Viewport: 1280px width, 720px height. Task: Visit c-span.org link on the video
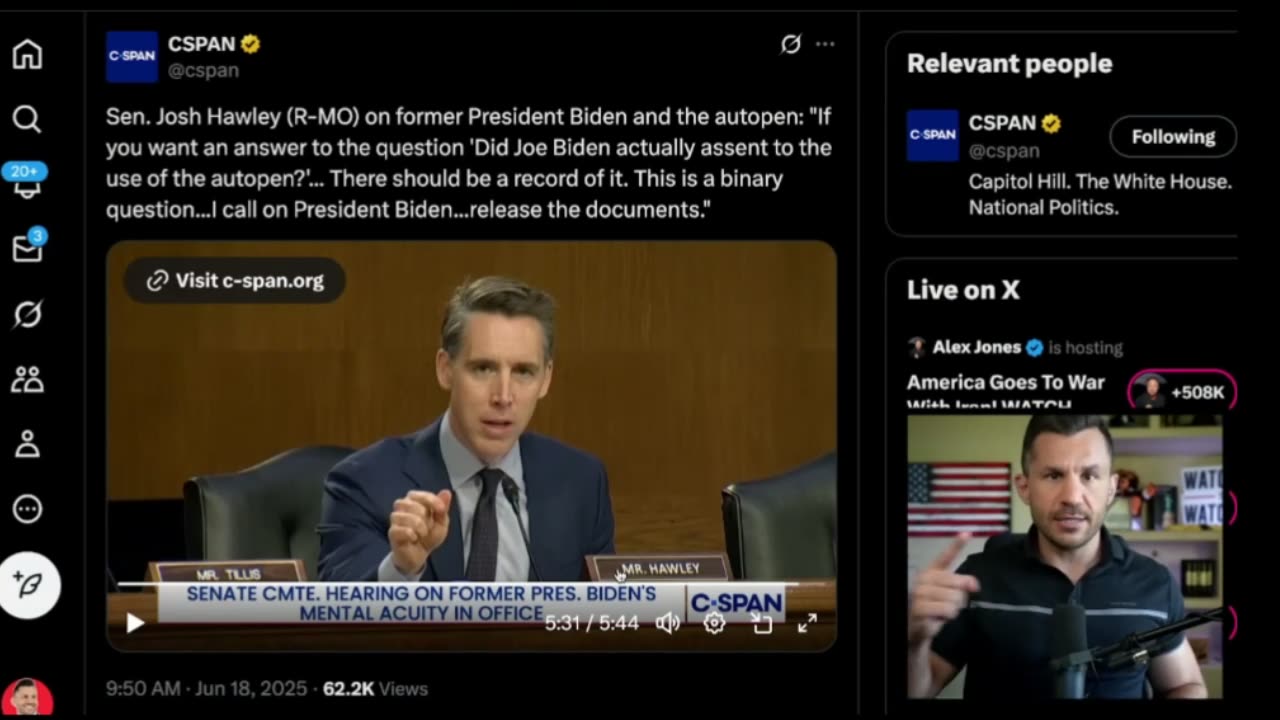235,280
